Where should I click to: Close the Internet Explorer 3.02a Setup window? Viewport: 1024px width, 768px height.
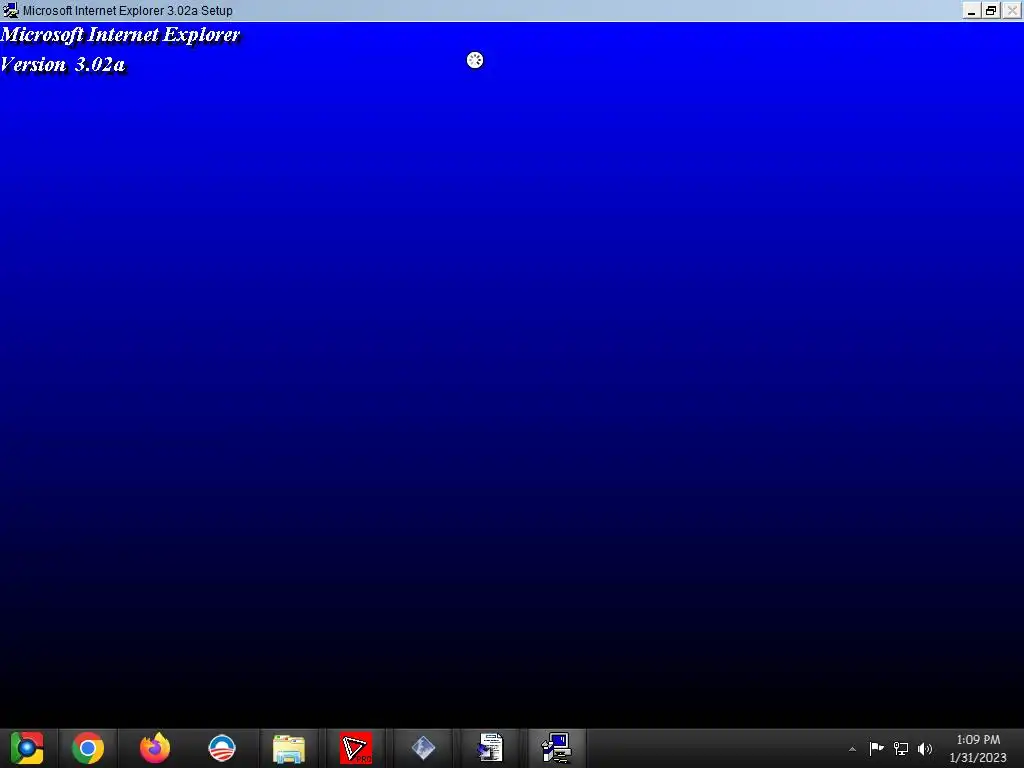click(1012, 10)
